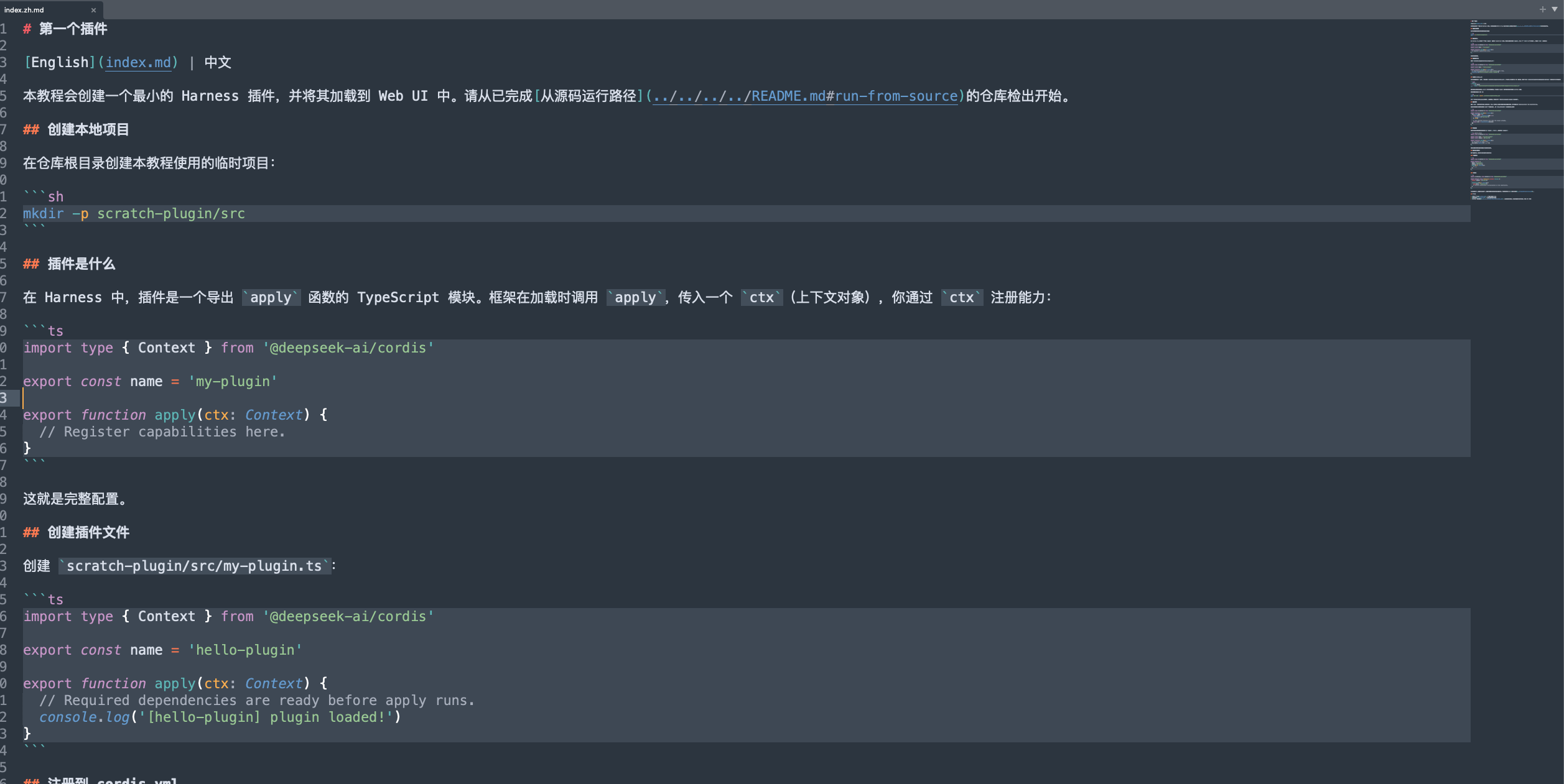Open the tab list dropdown arrow
1564x784 pixels.
[x=1555, y=9]
